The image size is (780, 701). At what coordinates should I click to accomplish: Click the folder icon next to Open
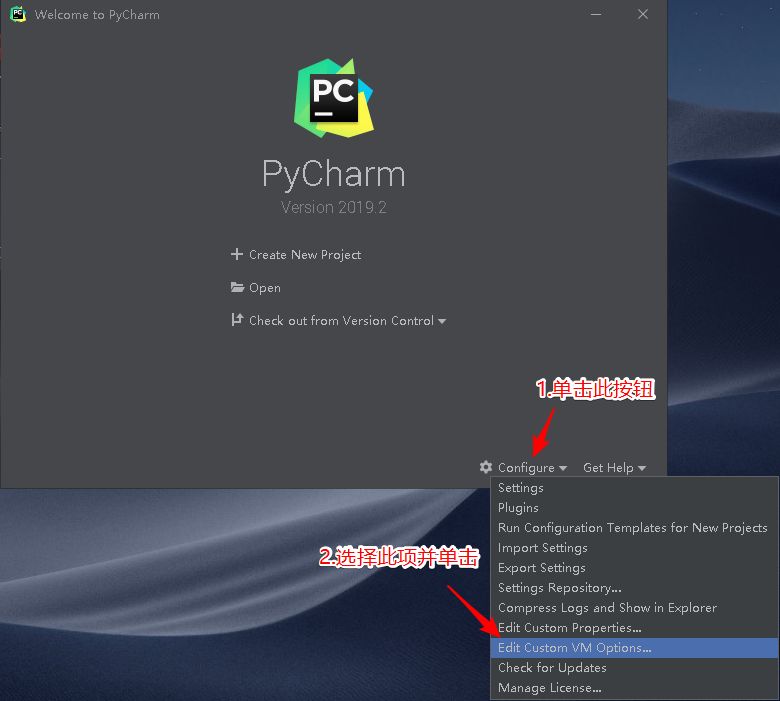237,287
